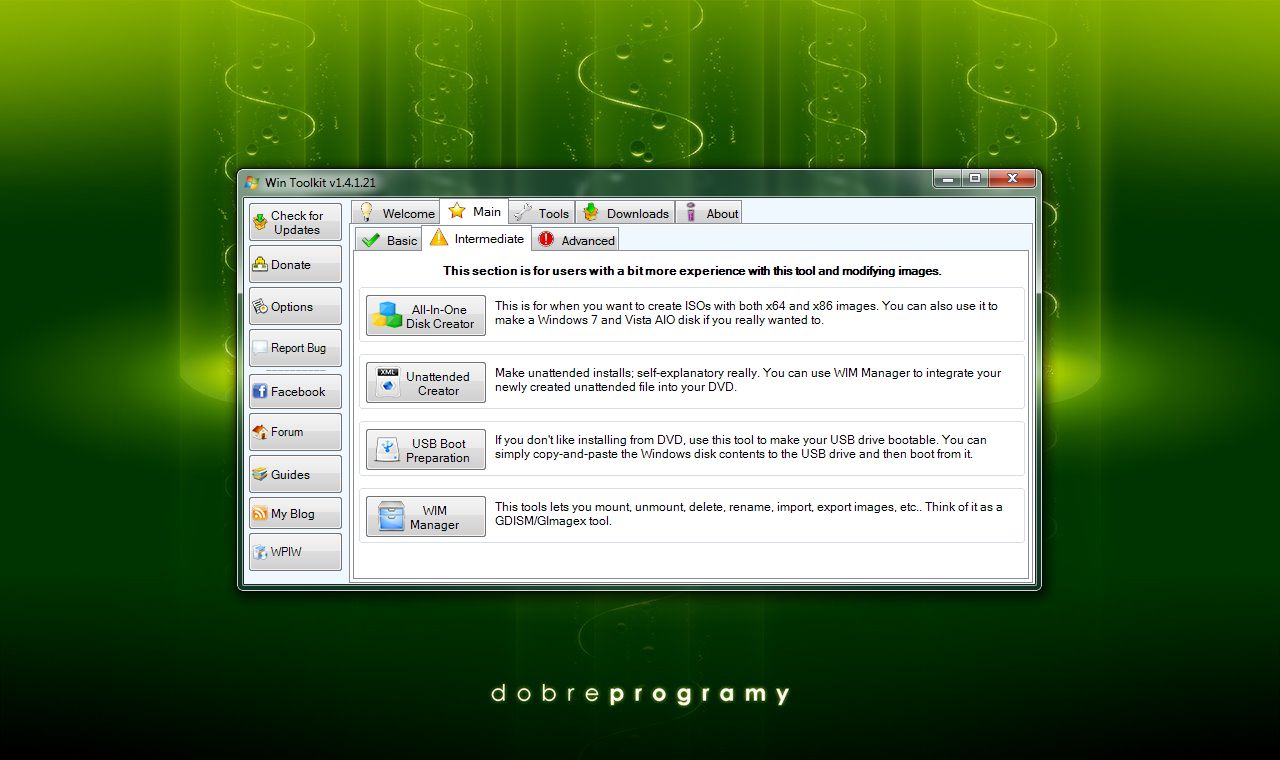Screen dimensions: 1280x760
Task: Launch the Unattended Creator tool
Action: [426, 382]
